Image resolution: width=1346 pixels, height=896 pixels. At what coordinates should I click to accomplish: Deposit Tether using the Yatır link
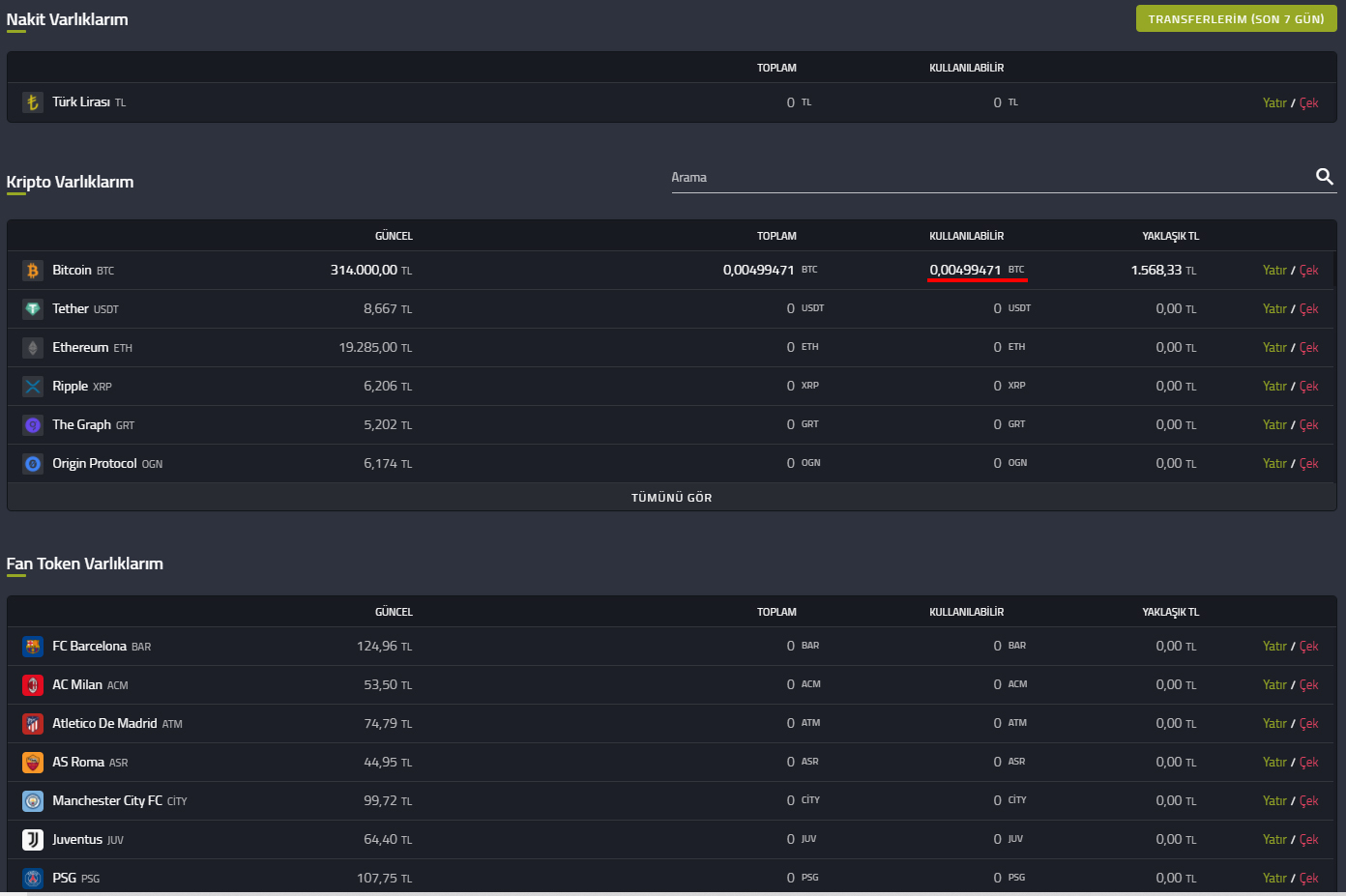pos(1273,309)
